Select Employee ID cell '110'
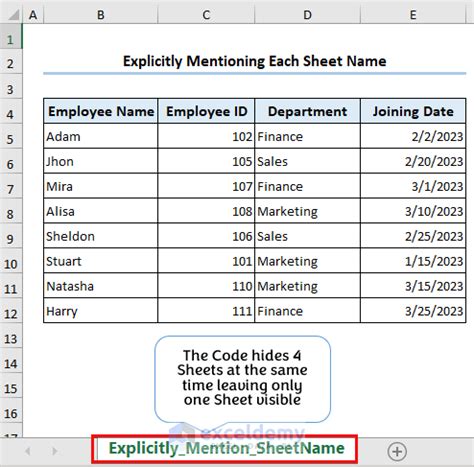The height and width of the screenshot is (467, 474). (x=206, y=286)
